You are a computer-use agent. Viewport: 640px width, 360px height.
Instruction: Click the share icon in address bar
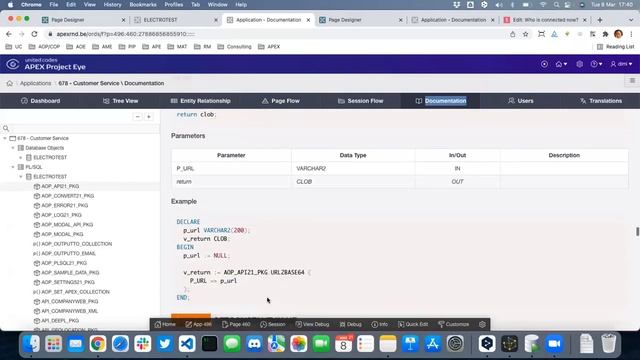513,34
